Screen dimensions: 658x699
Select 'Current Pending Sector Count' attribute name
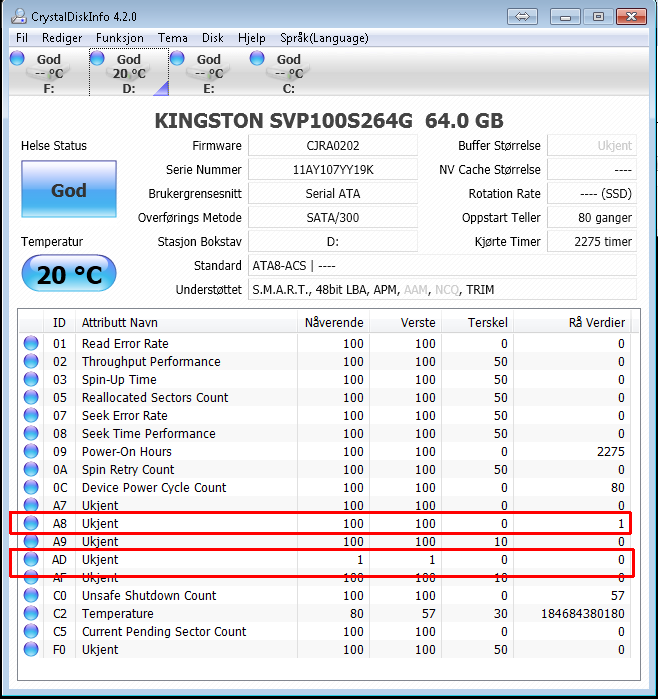164,632
